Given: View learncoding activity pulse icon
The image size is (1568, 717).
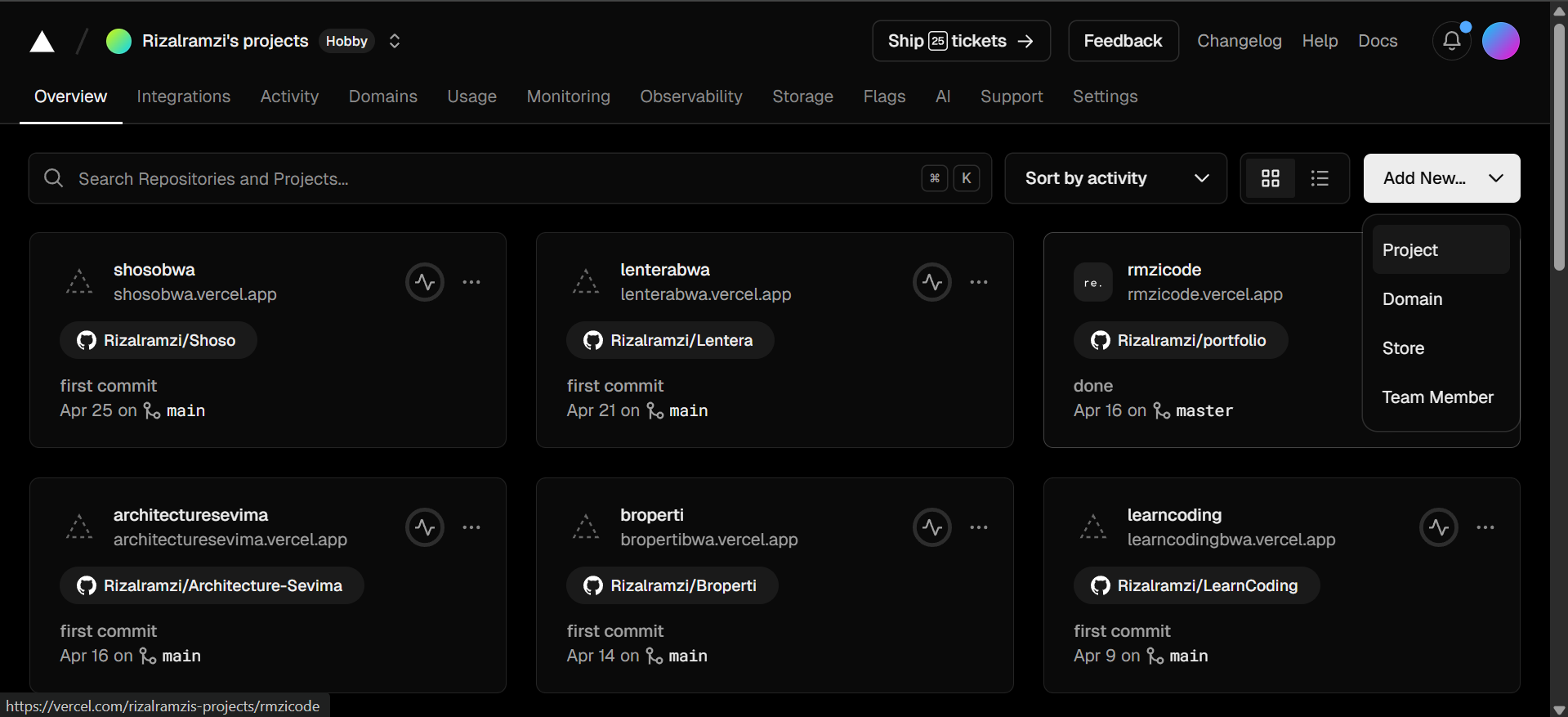Looking at the screenshot, I should click(x=1439, y=527).
